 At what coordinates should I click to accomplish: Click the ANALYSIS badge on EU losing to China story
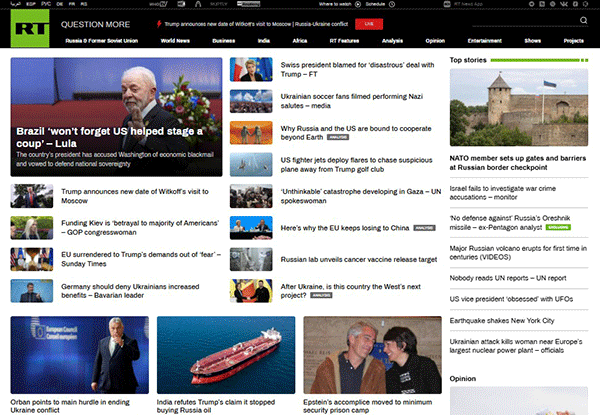[x=424, y=228]
